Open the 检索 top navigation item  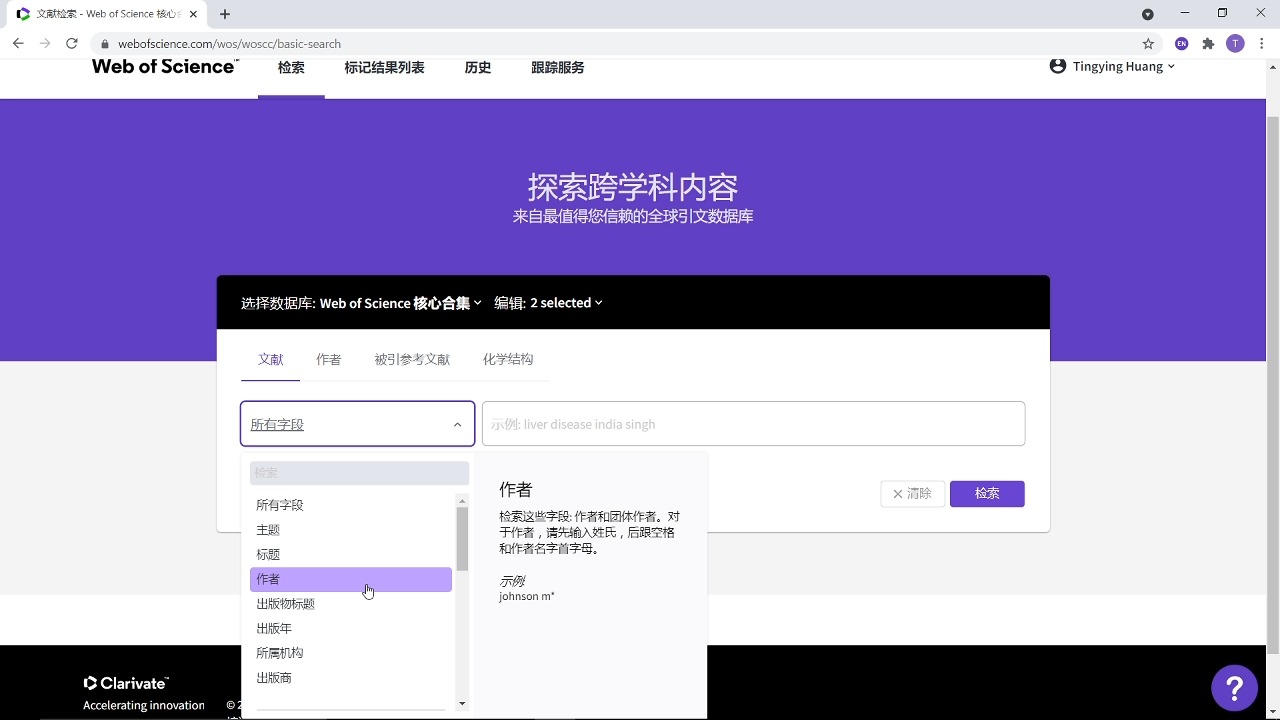[x=291, y=67]
